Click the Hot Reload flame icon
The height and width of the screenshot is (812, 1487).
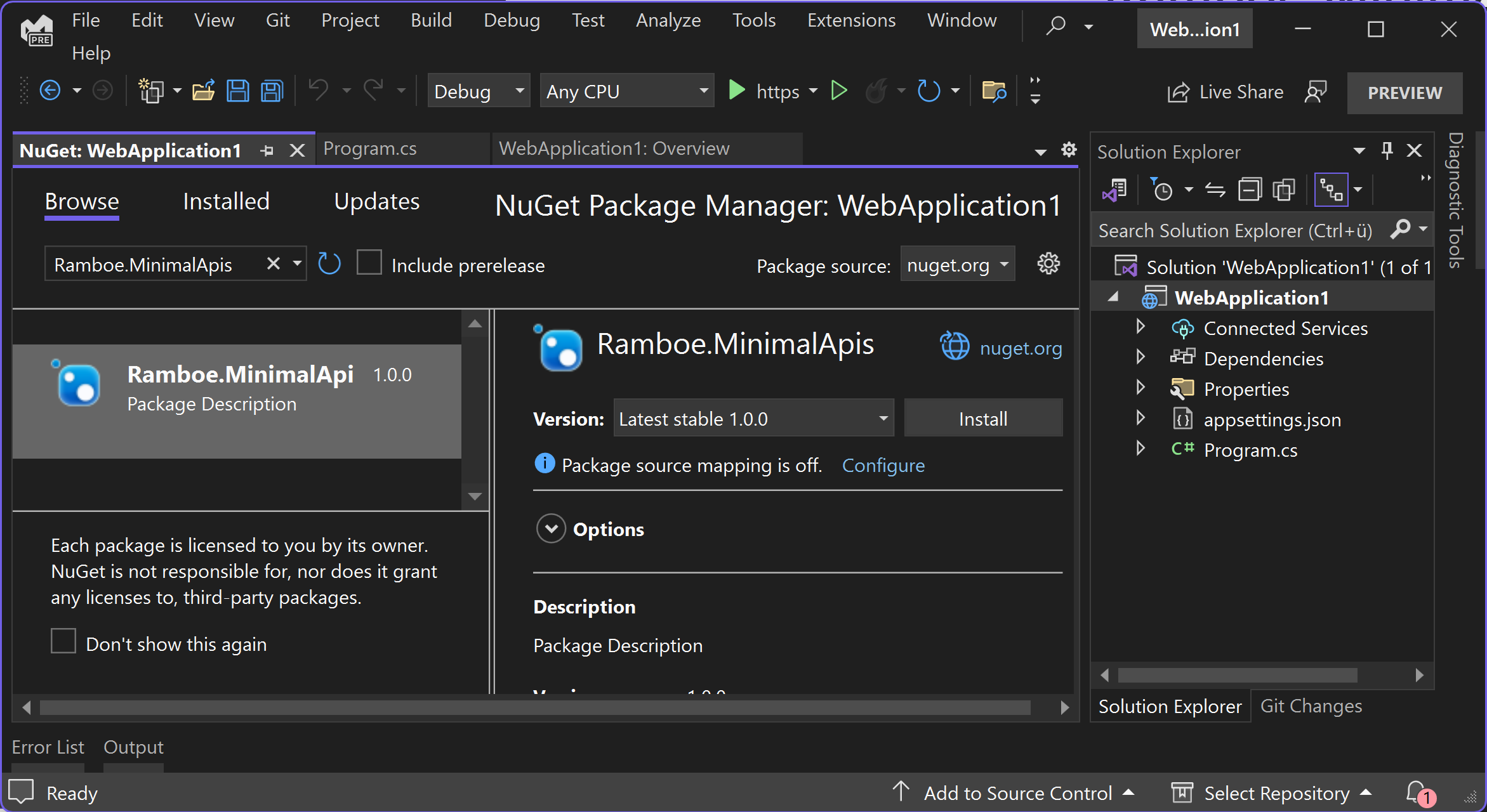[x=876, y=91]
